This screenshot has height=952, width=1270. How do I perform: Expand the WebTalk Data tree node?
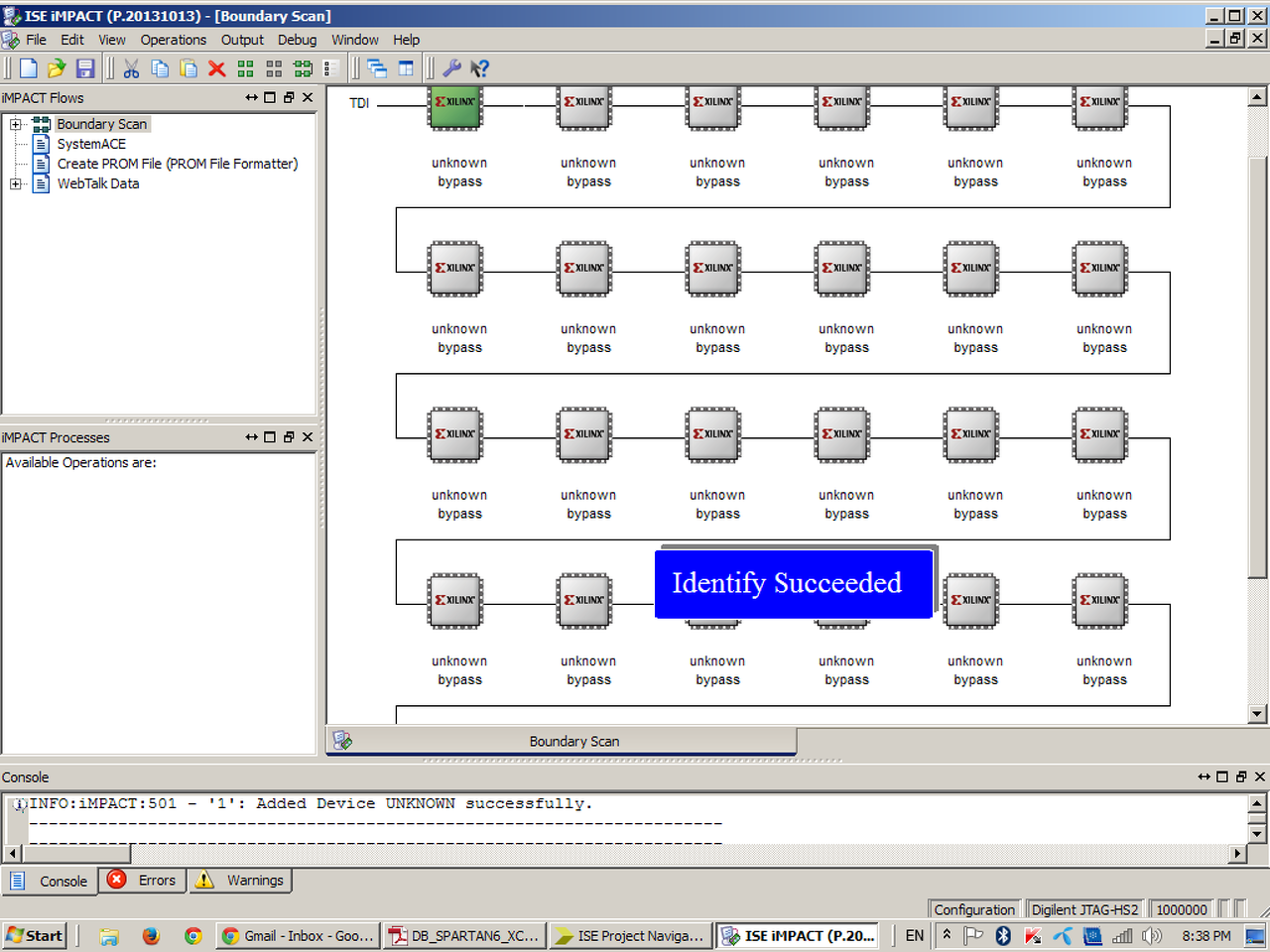15,183
